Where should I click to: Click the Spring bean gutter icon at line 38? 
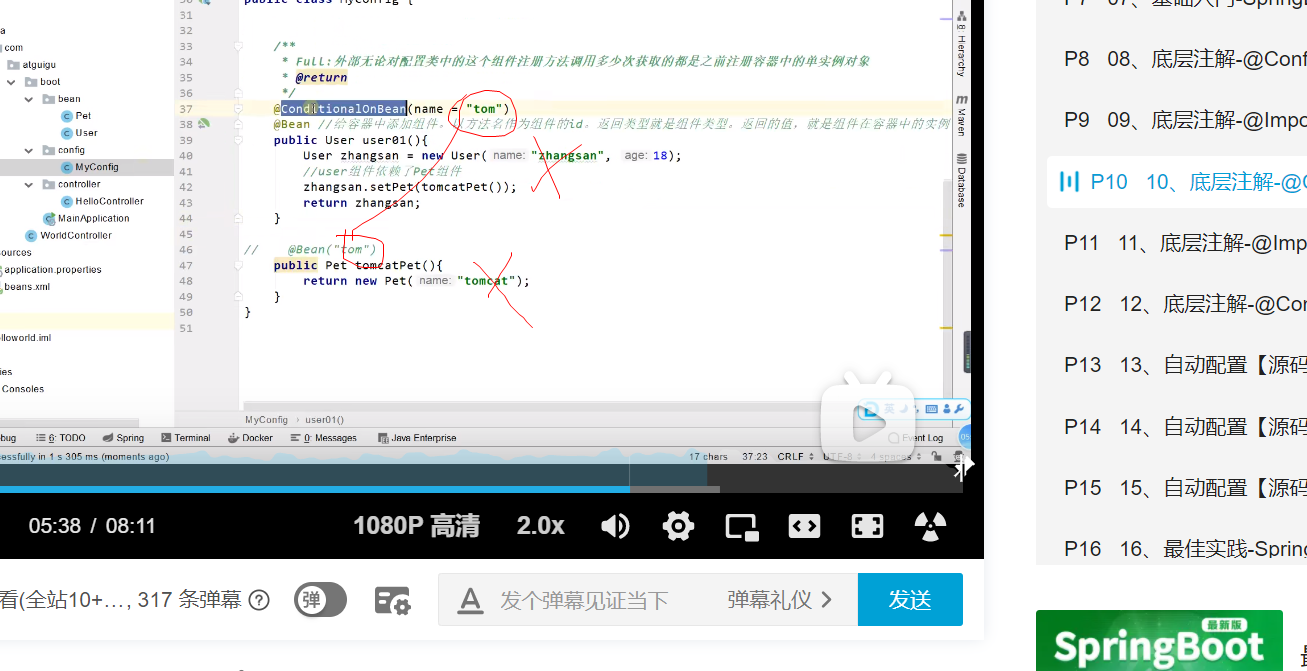(x=203, y=124)
